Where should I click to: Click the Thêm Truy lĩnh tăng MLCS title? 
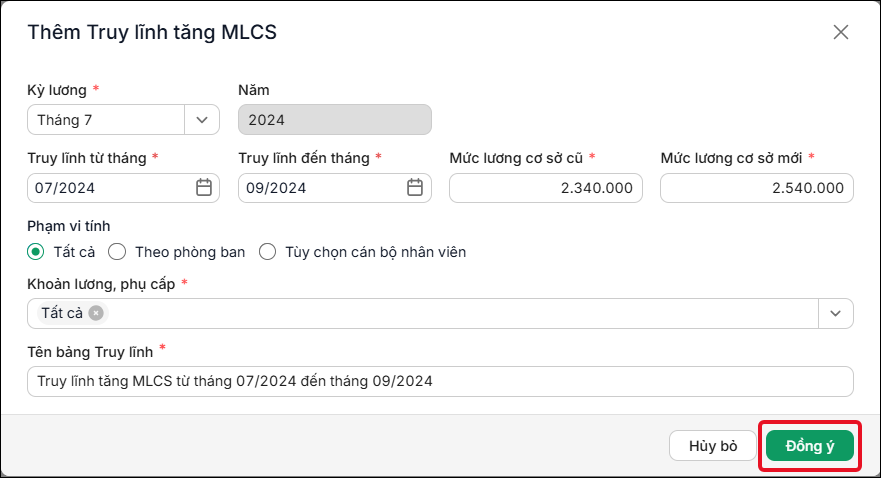[152, 32]
